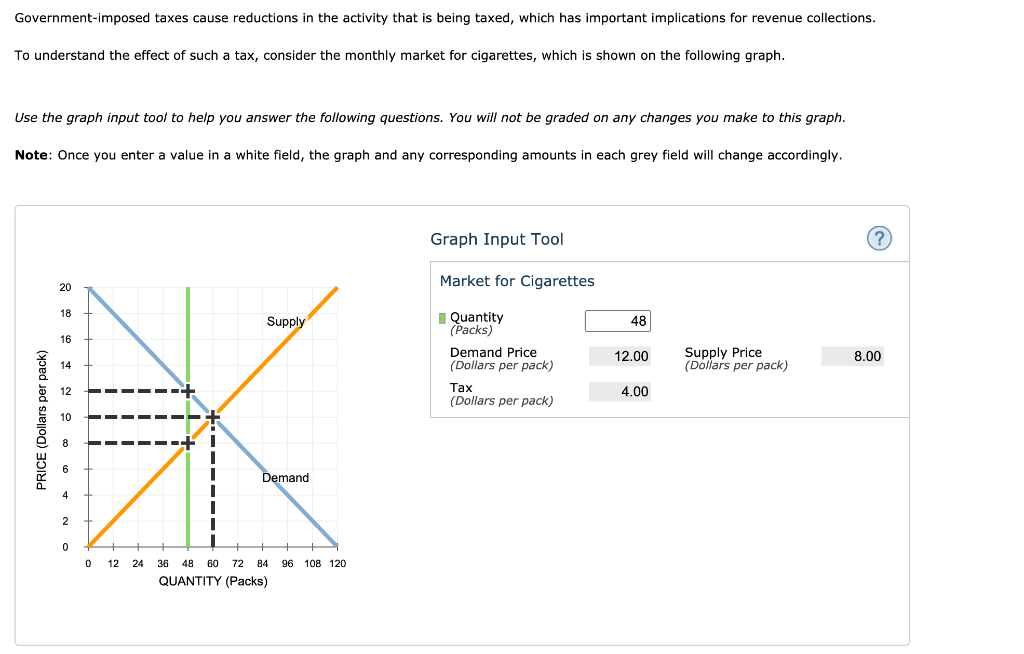The image size is (1024, 654).
Task: Select the lower intersection marker at price 8
Action: 187,444
